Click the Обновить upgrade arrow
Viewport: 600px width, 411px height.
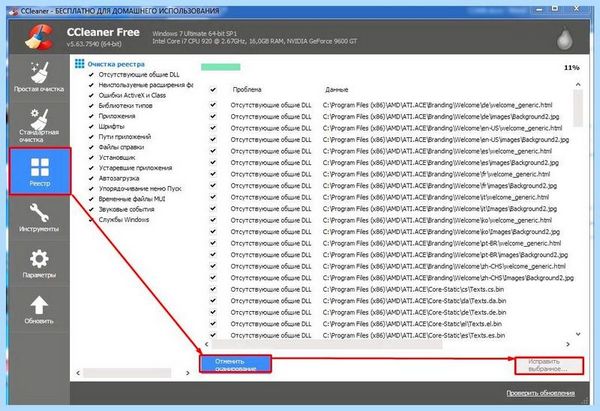point(39,309)
